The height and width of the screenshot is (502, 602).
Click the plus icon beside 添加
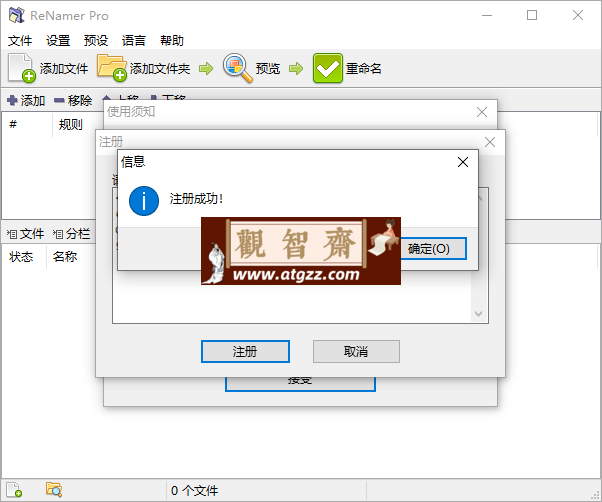tap(12, 101)
